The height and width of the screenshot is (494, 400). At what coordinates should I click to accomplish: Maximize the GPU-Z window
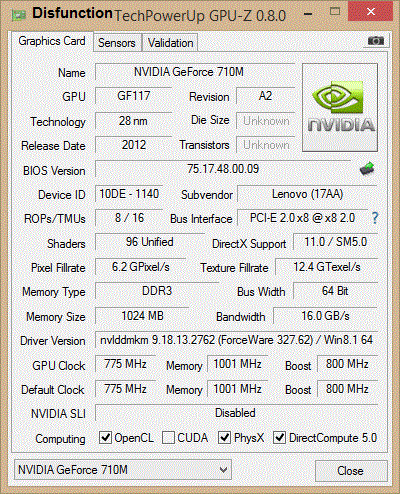[335, 12]
